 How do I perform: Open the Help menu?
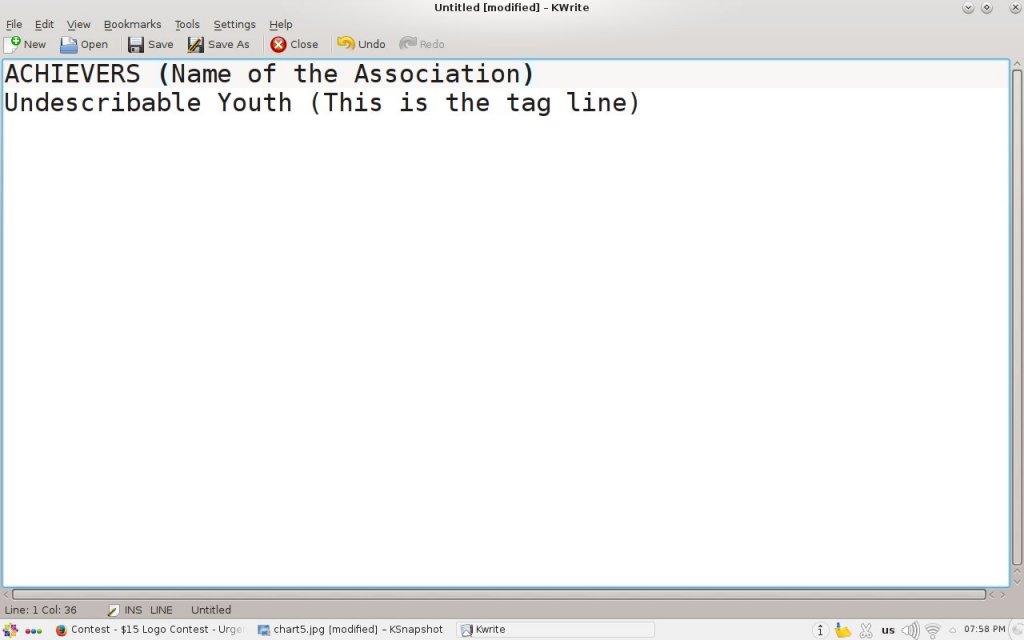(x=281, y=24)
